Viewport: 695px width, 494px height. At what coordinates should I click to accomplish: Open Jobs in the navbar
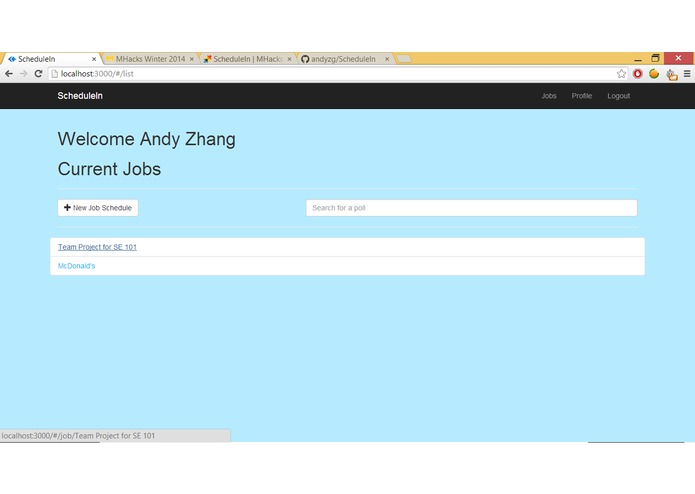(x=549, y=96)
